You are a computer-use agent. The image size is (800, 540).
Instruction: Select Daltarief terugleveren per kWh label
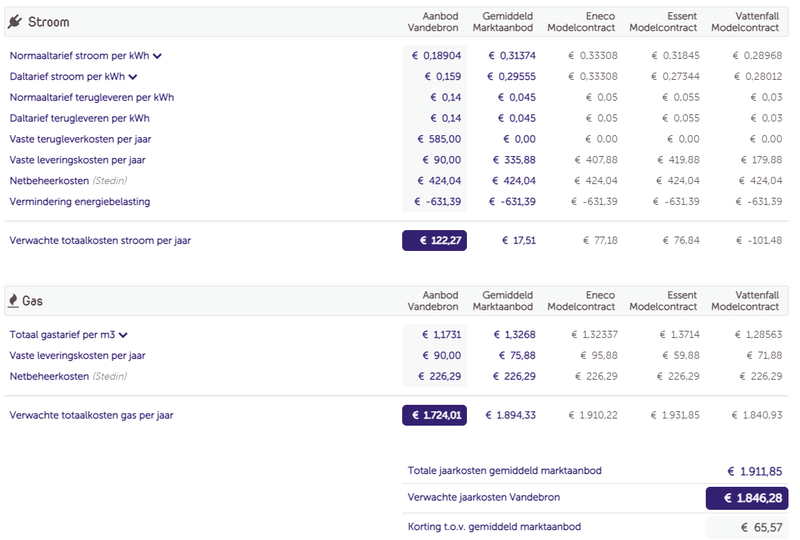pyautogui.click(x=80, y=118)
